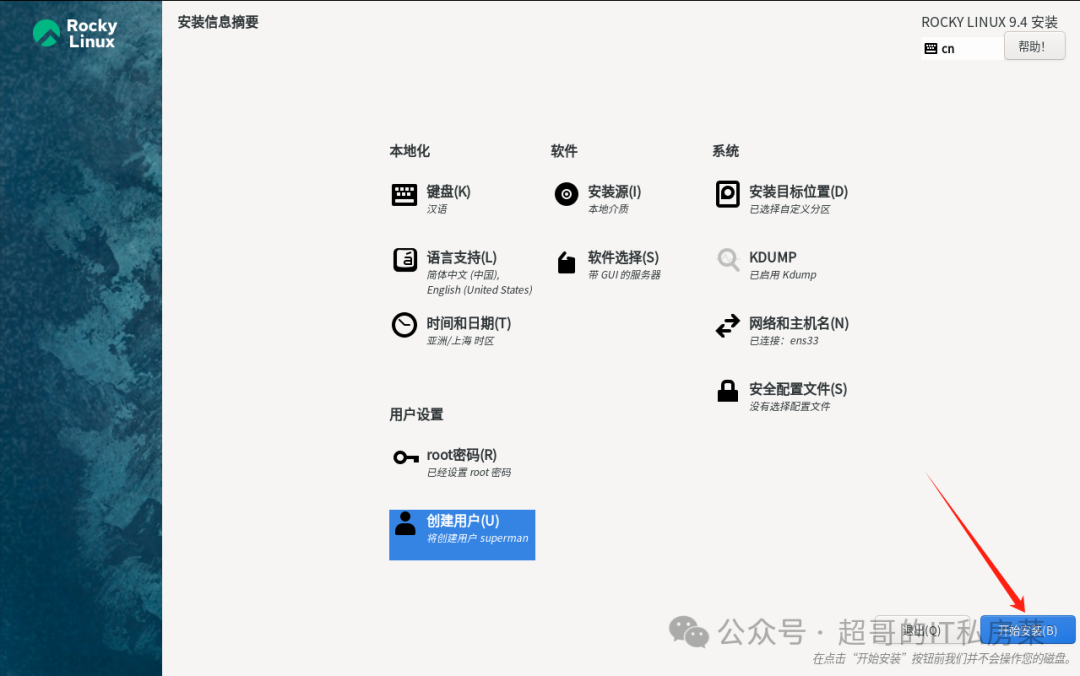The image size is (1080, 676).
Task: Click the root密码 key icon
Action: (404, 455)
